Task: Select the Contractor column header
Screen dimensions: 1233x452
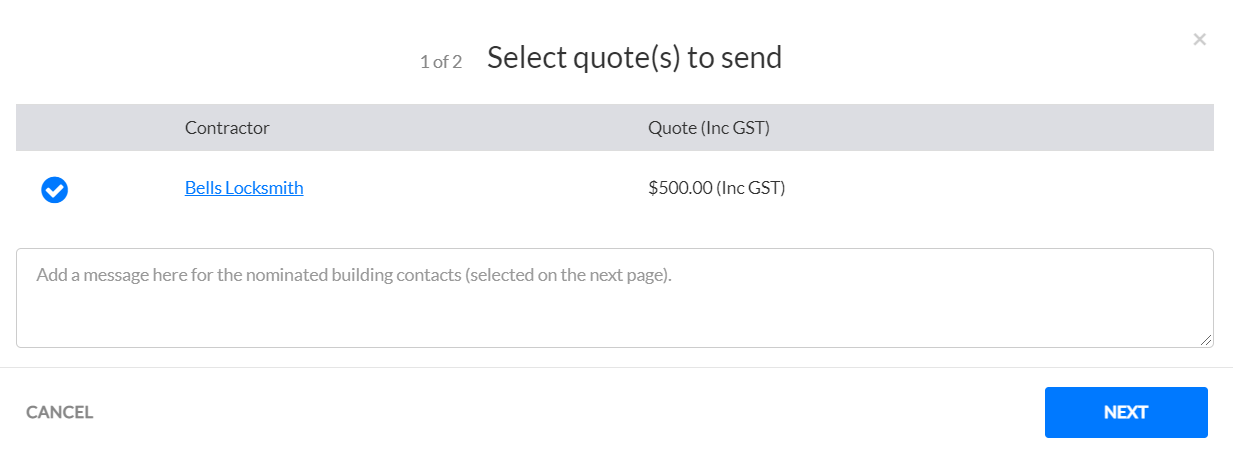Action: pyautogui.click(x=227, y=128)
